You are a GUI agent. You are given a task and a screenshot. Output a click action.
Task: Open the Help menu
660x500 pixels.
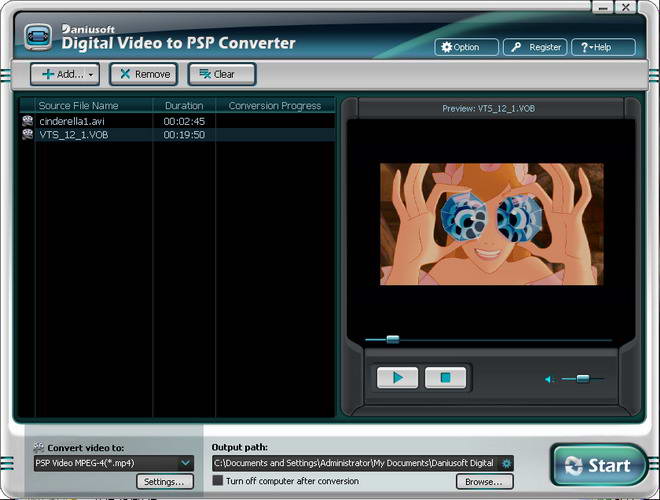[x=603, y=47]
